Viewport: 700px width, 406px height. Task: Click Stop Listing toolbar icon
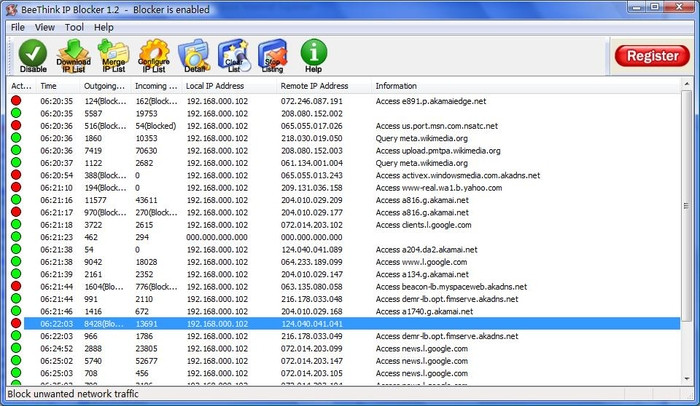pos(273,56)
